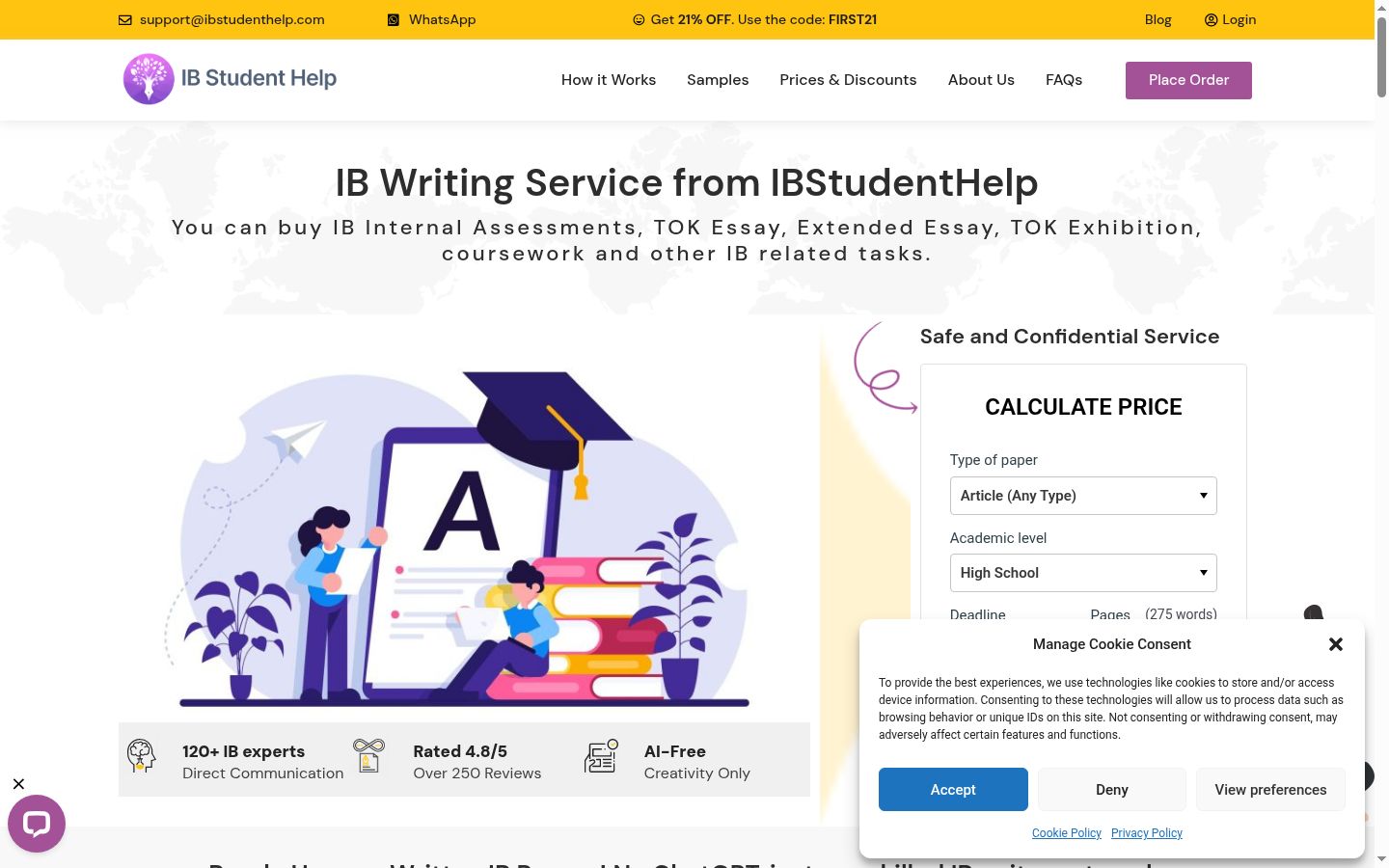Open the Privacy Policy link

[1147, 833]
